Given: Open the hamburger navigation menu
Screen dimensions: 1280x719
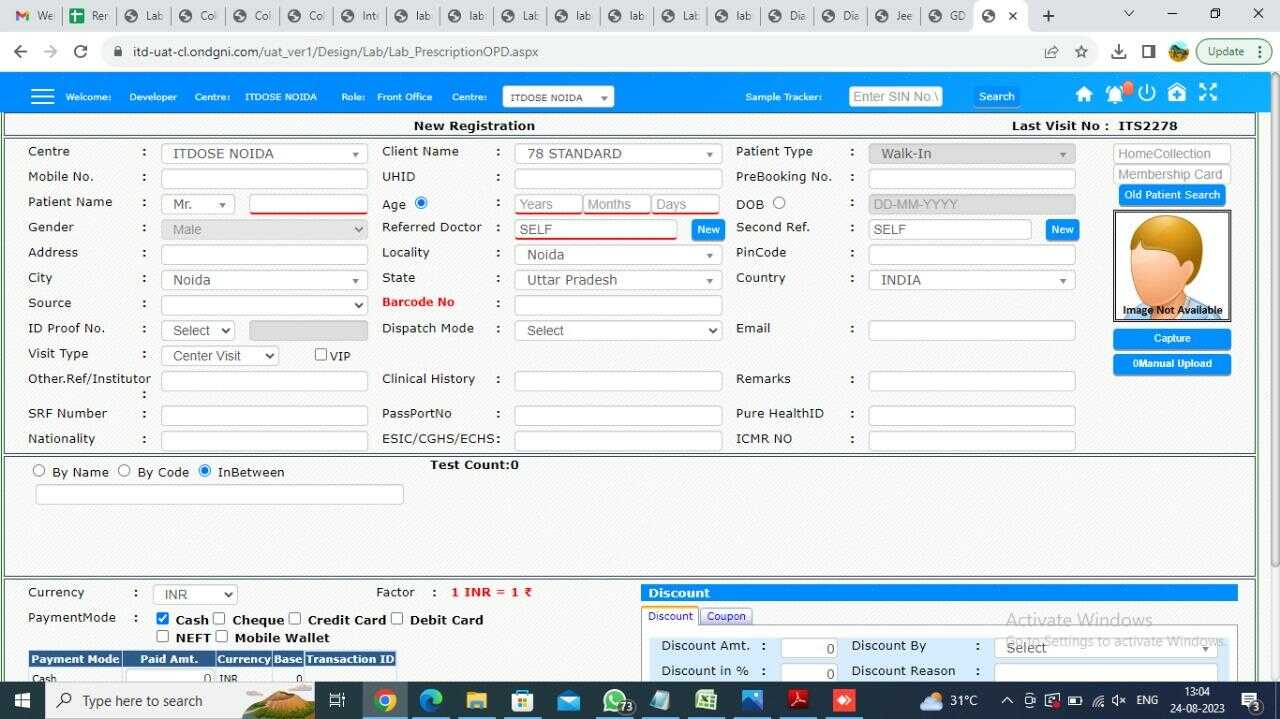Looking at the screenshot, I should tap(42, 95).
